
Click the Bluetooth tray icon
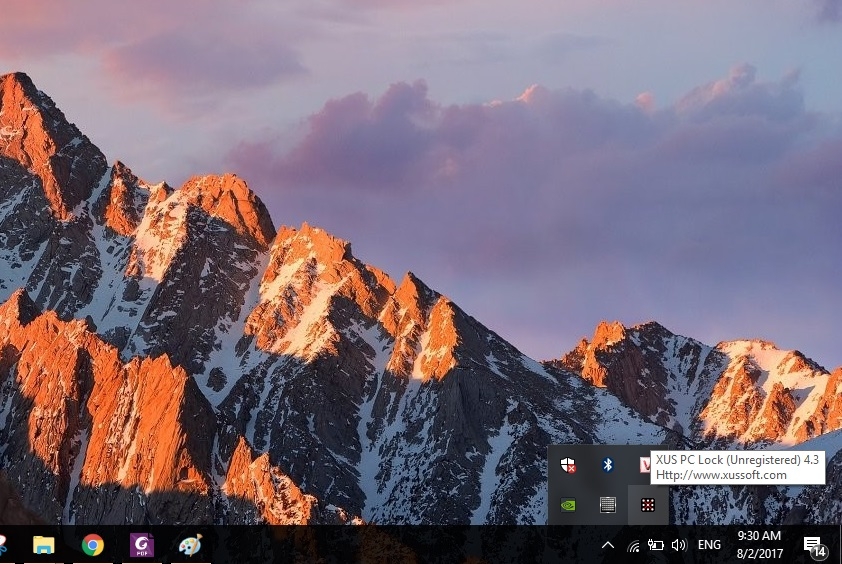tap(608, 465)
